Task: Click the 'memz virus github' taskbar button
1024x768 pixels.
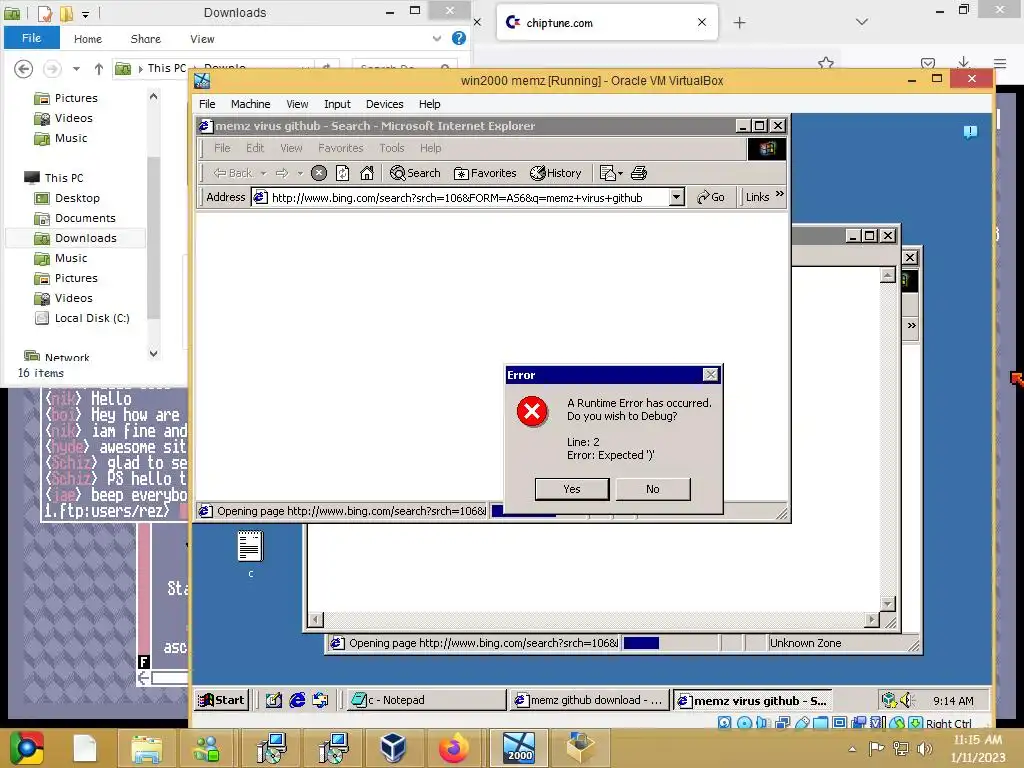Action: (753, 700)
